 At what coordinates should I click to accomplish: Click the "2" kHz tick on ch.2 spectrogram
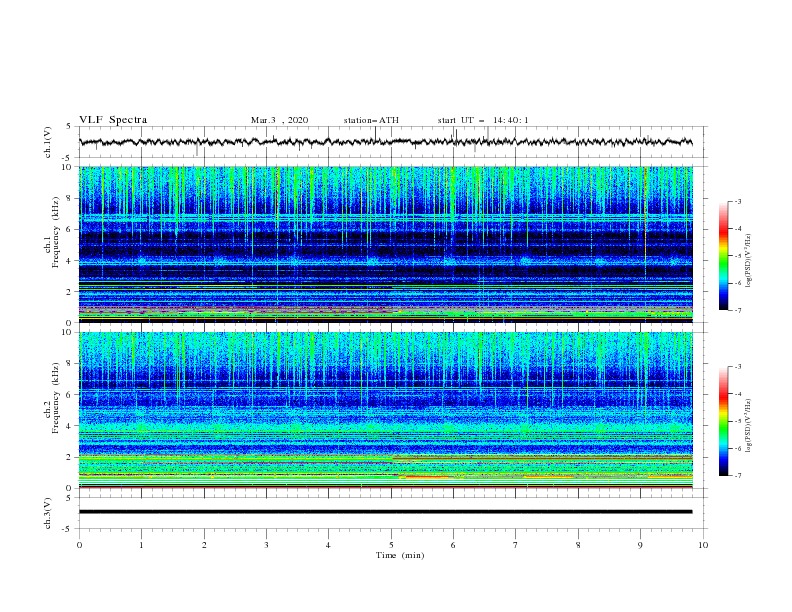[69, 457]
